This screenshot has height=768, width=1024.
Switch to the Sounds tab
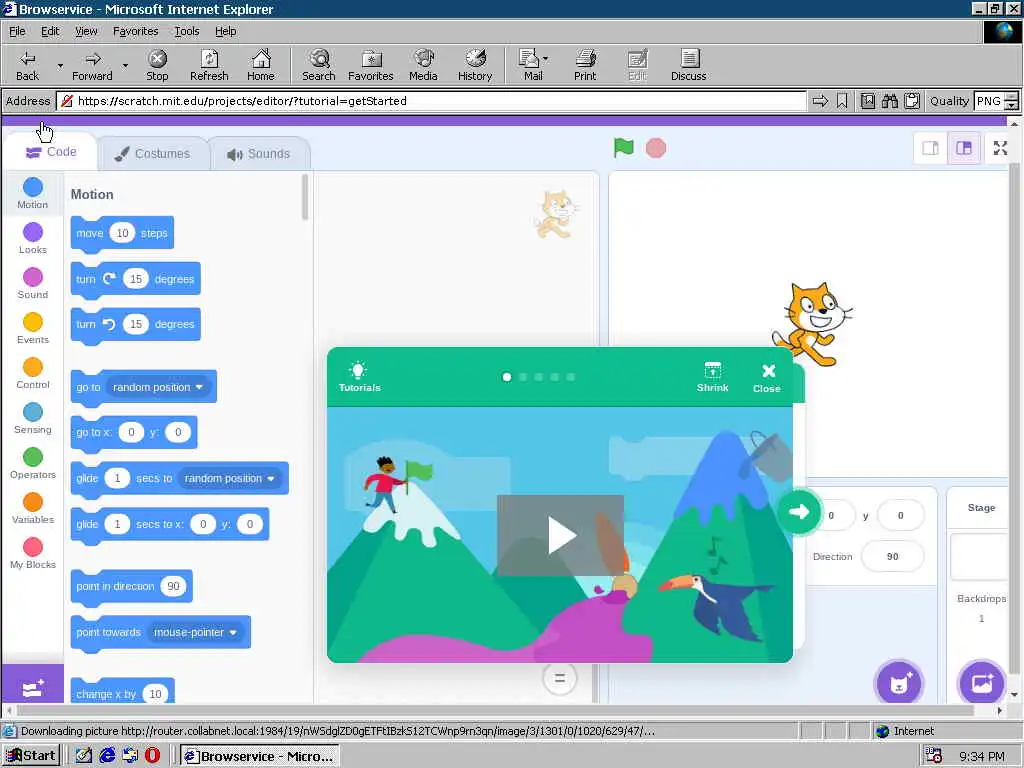pyautogui.click(x=259, y=153)
